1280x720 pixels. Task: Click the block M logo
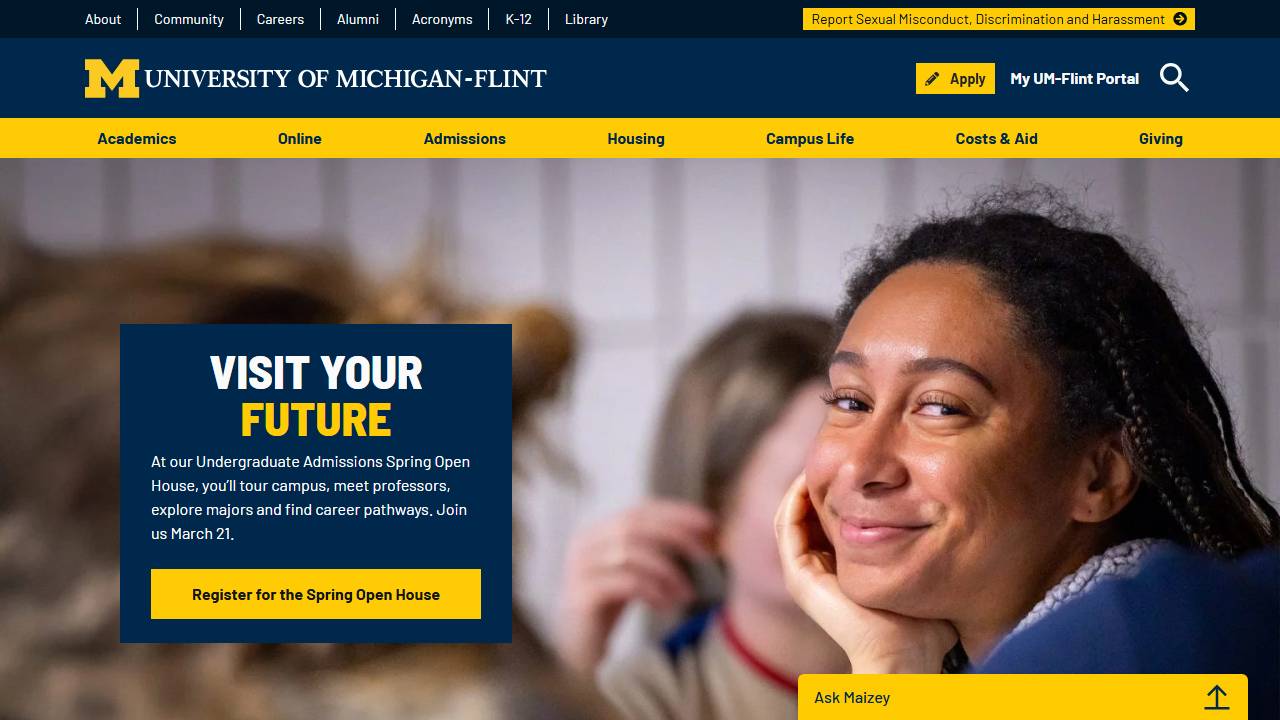[x=112, y=78]
